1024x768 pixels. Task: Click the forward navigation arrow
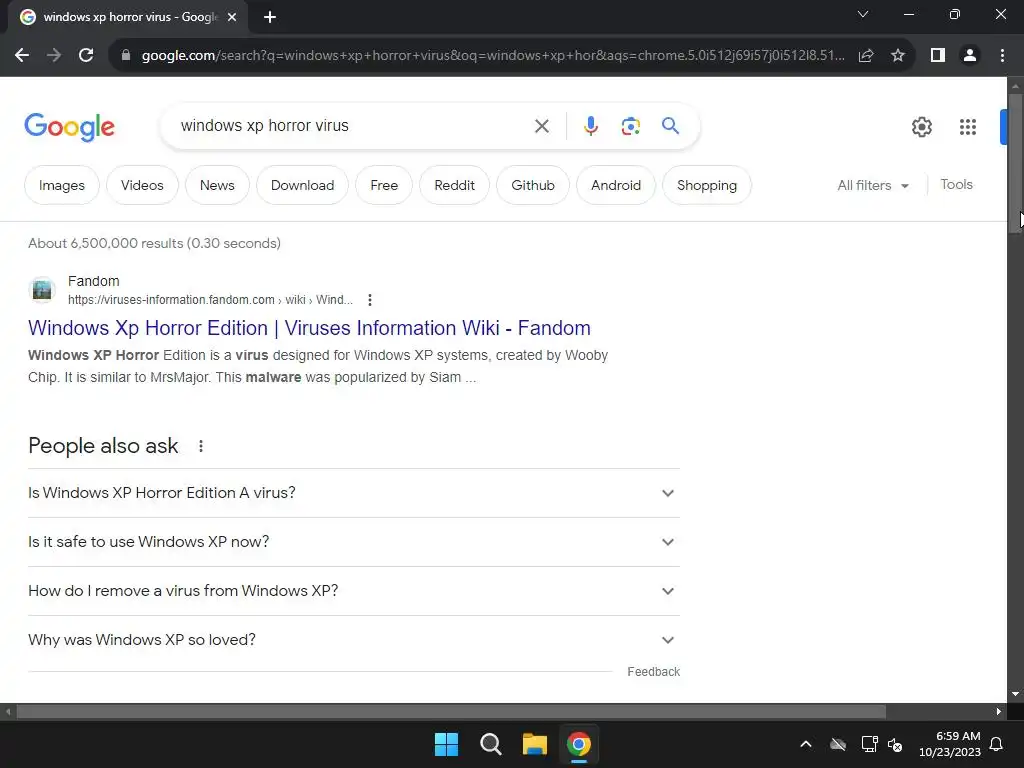click(54, 56)
